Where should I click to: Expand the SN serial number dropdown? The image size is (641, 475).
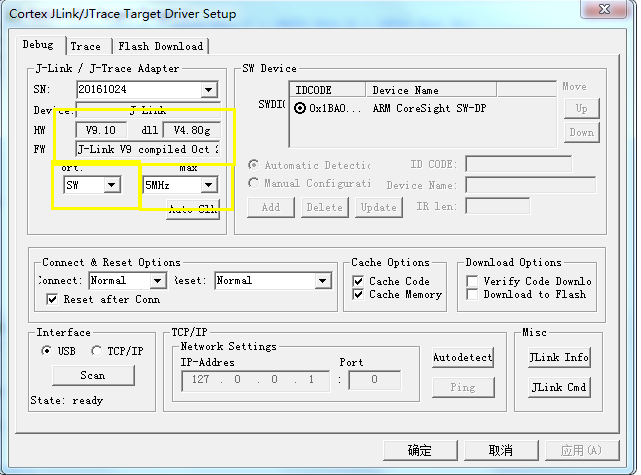[x=208, y=90]
